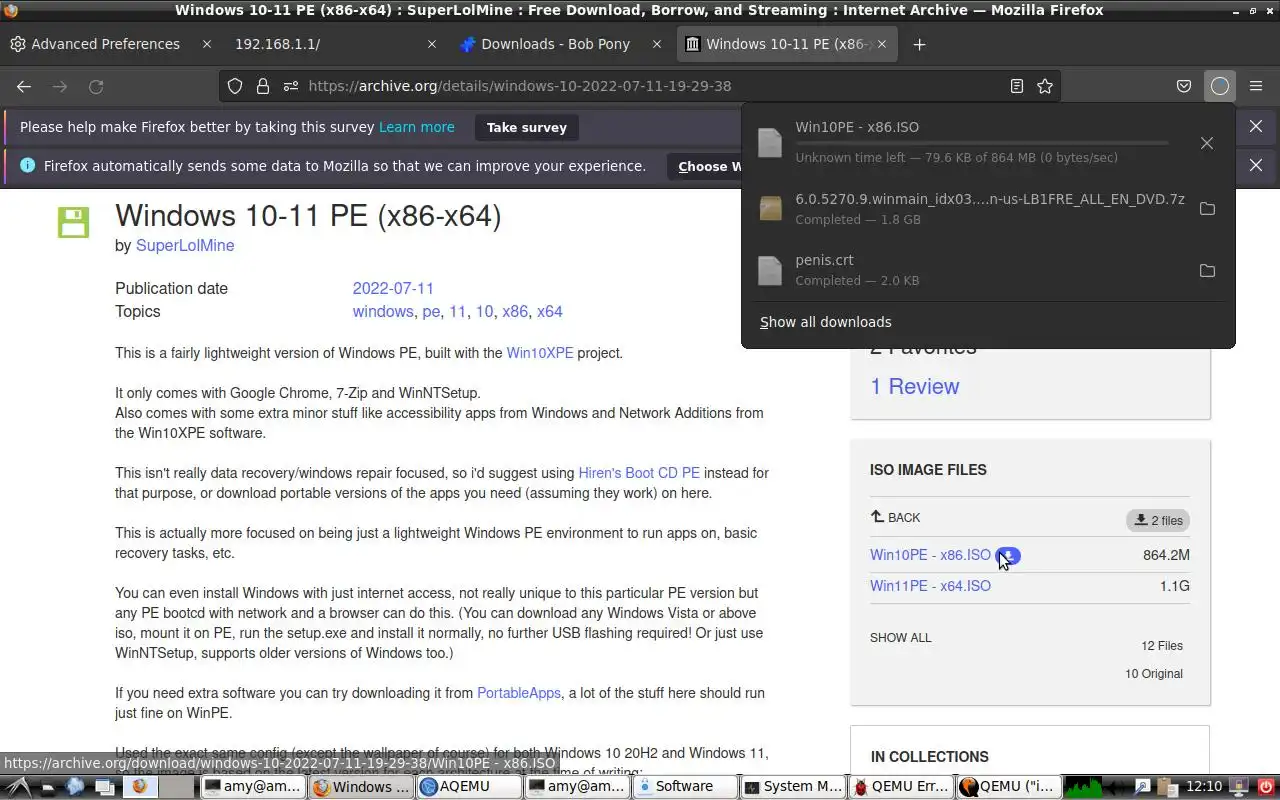1280x800 pixels.
Task: Click the 12 Files count text
Action: (1162, 646)
